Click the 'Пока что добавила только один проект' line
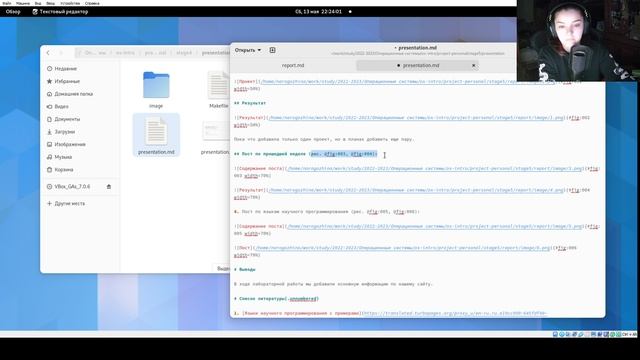Image resolution: width=640 pixels, height=360 pixels. tap(324, 139)
